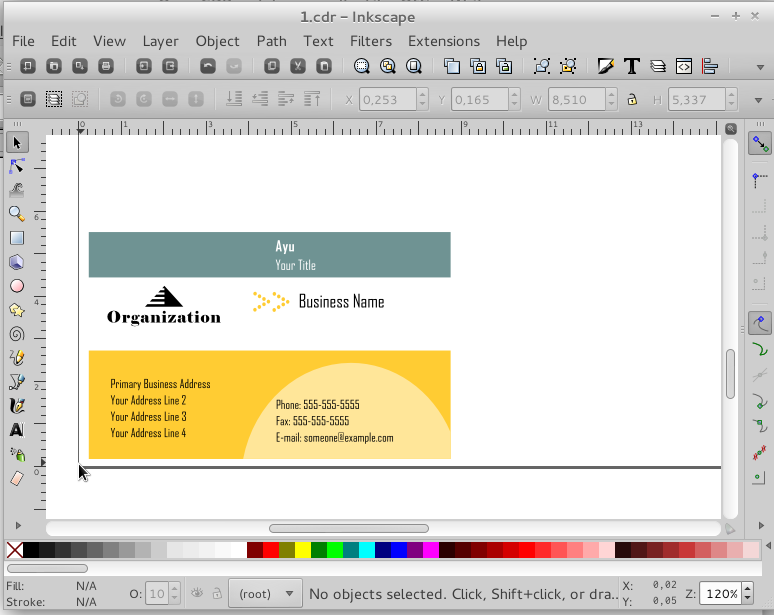The width and height of the screenshot is (774, 615).
Task: Toggle snap nodes and paths button
Action: (760, 323)
